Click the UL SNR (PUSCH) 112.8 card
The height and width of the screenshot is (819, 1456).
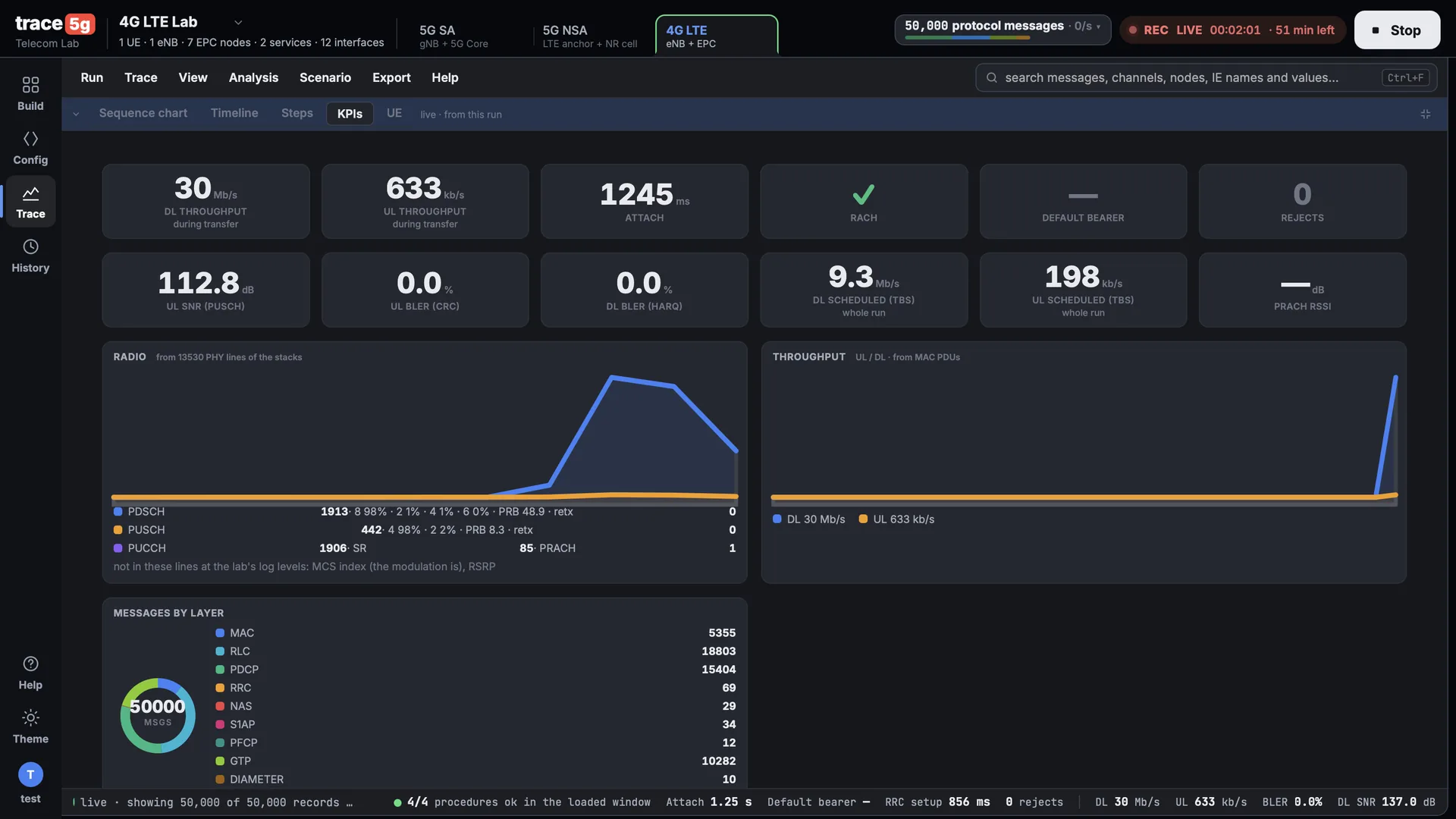pos(206,290)
